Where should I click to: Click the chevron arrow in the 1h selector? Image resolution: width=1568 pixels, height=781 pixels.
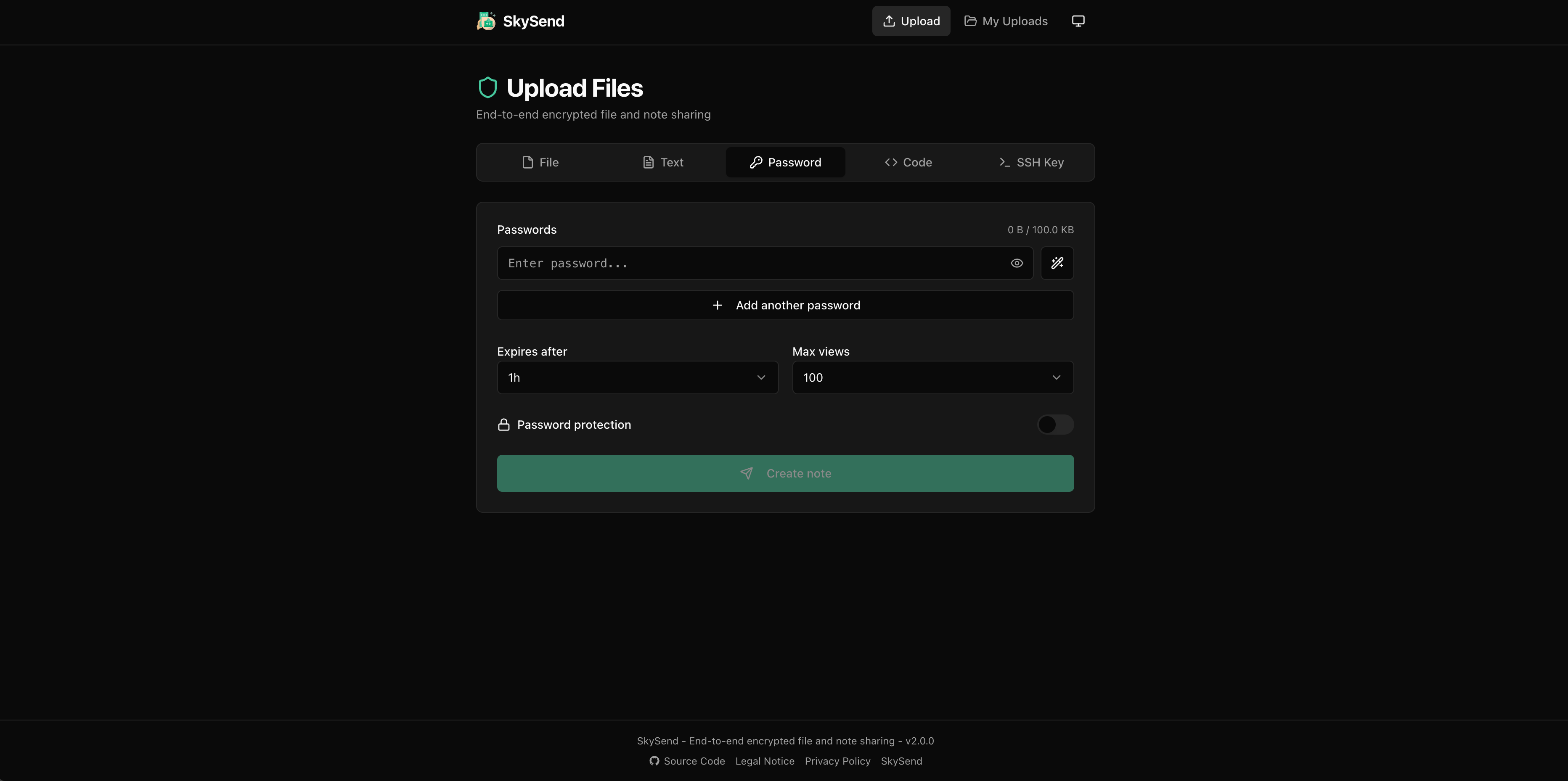pyautogui.click(x=761, y=377)
